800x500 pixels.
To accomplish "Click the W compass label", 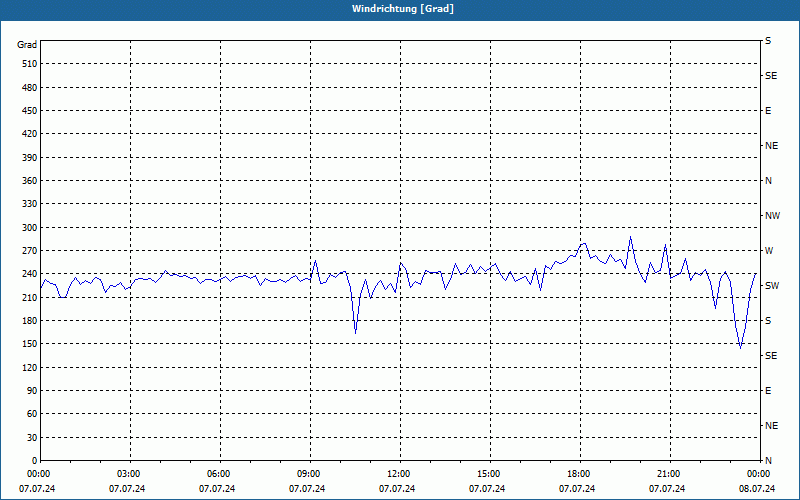I will [769, 251].
